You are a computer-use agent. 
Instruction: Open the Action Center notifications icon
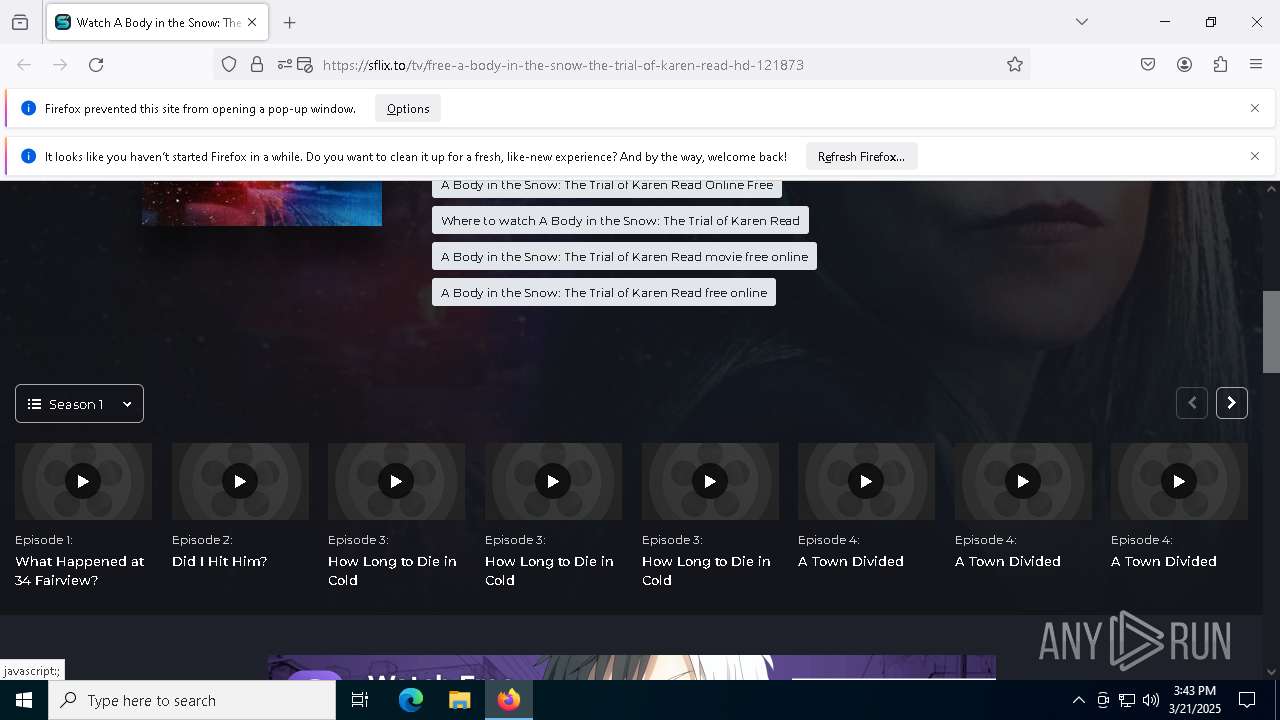click(x=1247, y=700)
